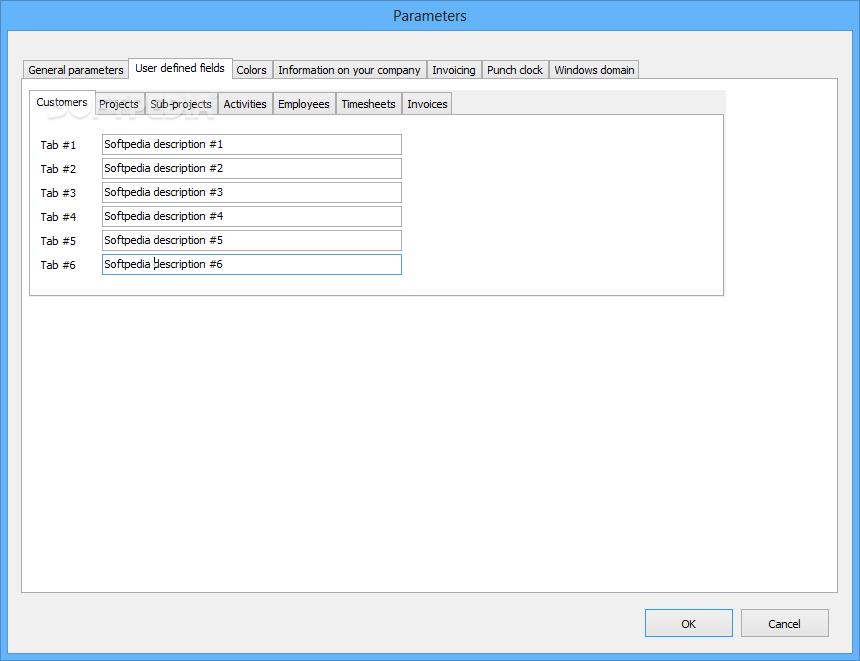Go to the Invoices sub-tab
This screenshot has height=661, width=860.
coord(427,104)
